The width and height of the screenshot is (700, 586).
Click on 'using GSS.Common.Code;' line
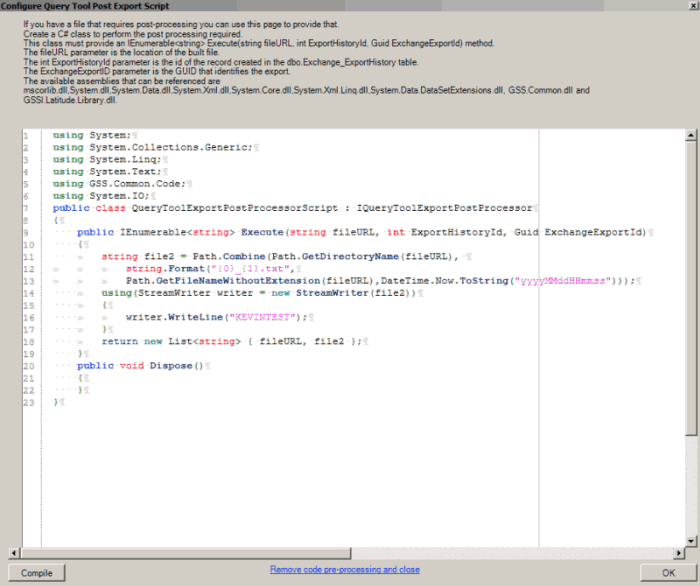119,184
